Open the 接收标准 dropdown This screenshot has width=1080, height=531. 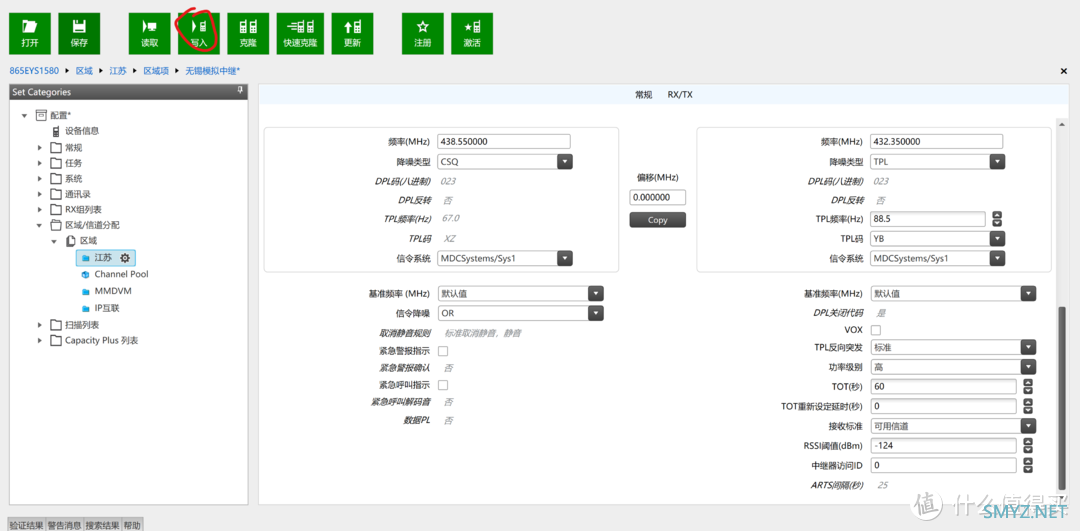coord(1028,426)
